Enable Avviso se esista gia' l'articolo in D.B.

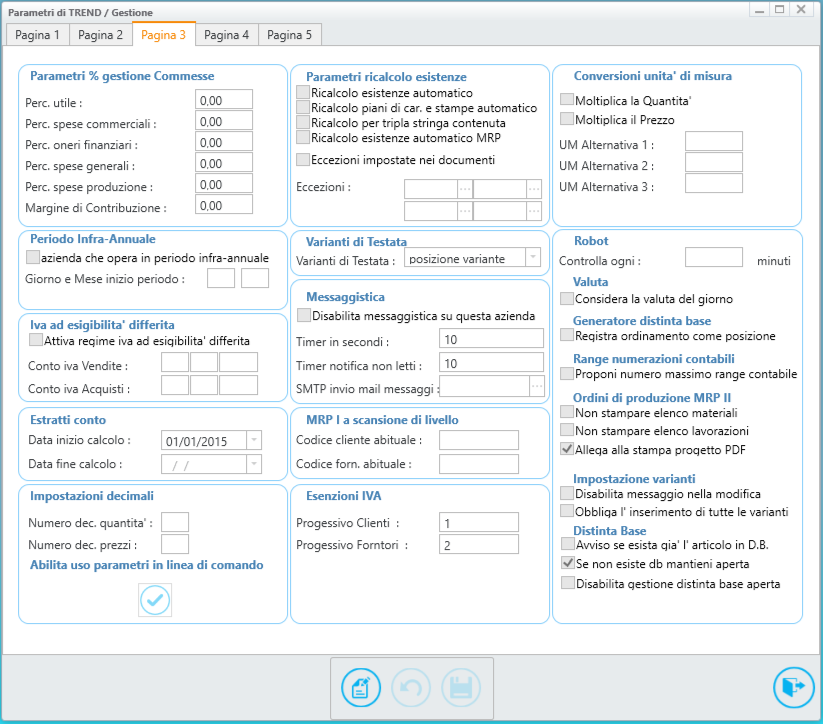point(568,543)
